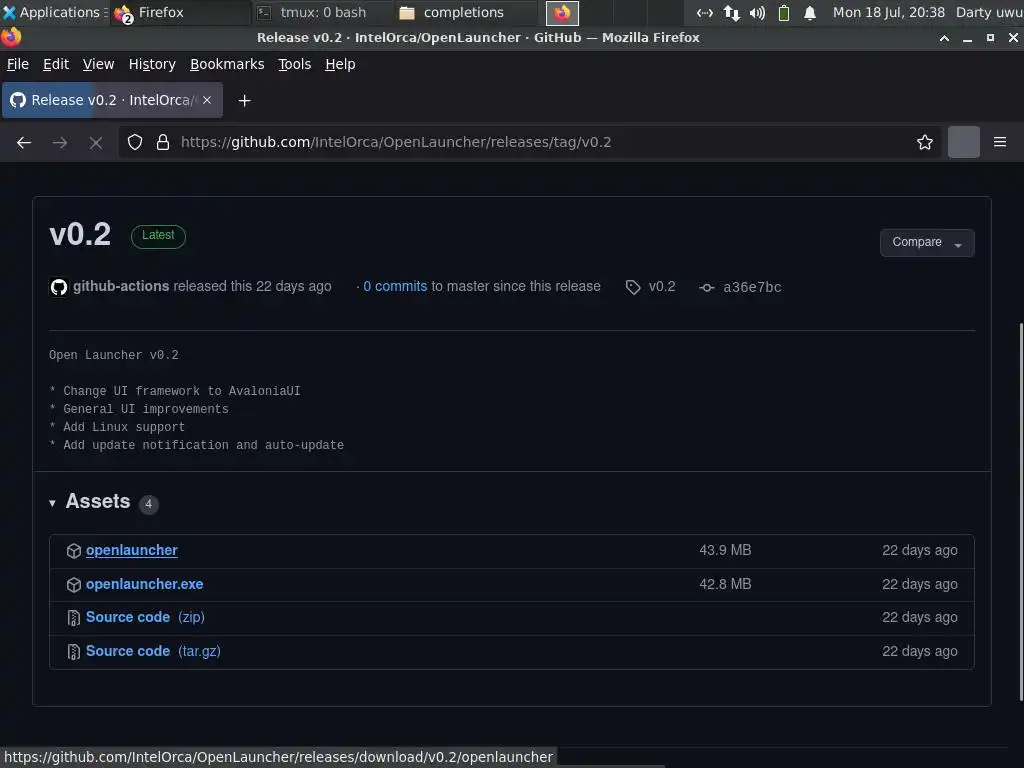The height and width of the screenshot is (768, 1024).
Task: Bookmark this page with the star icon
Action: (925, 142)
